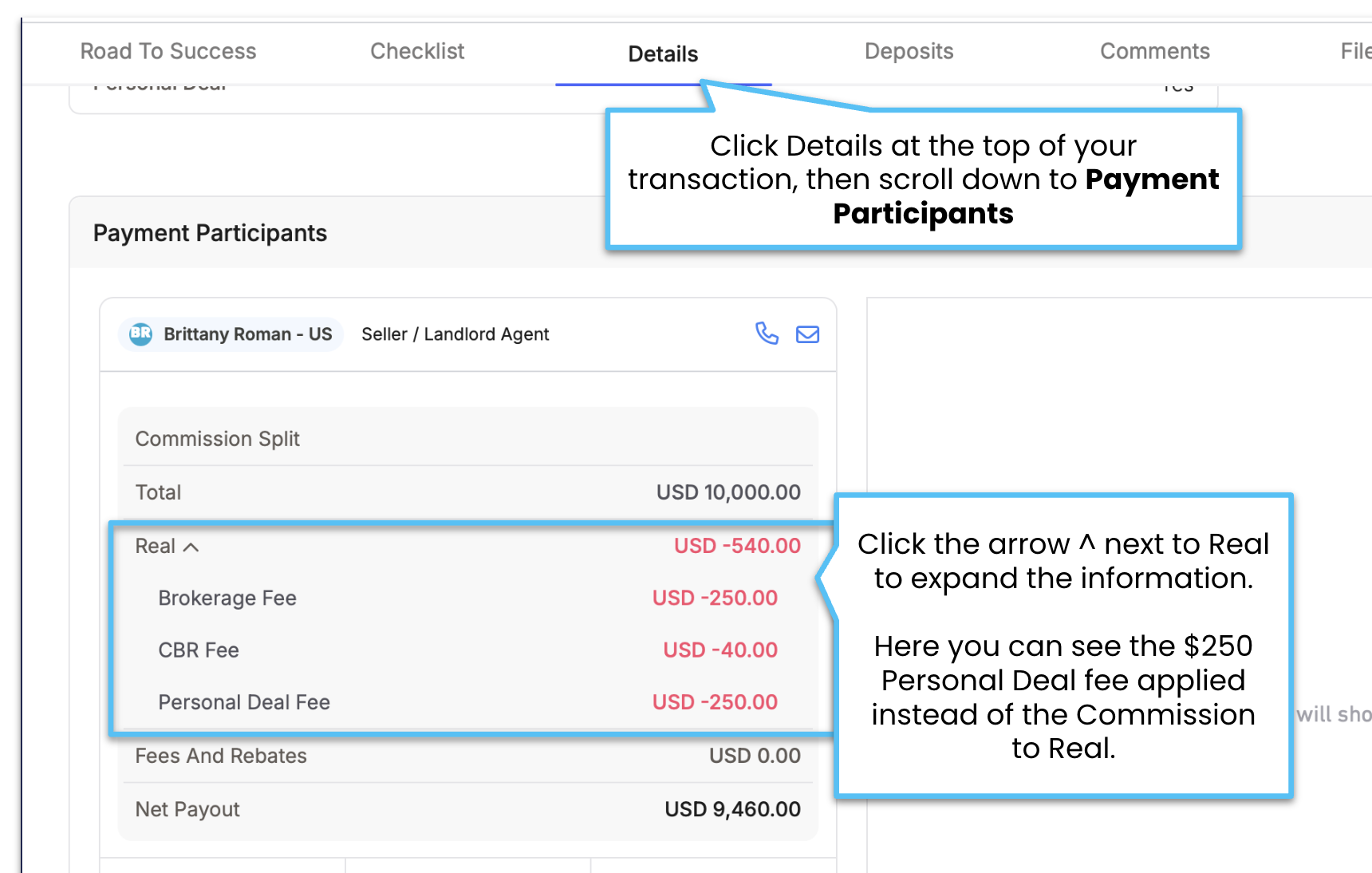This screenshot has width=1372, height=873.
Task: Click the Seller / Landlord Agent role label
Action: [x=455, y=334]
